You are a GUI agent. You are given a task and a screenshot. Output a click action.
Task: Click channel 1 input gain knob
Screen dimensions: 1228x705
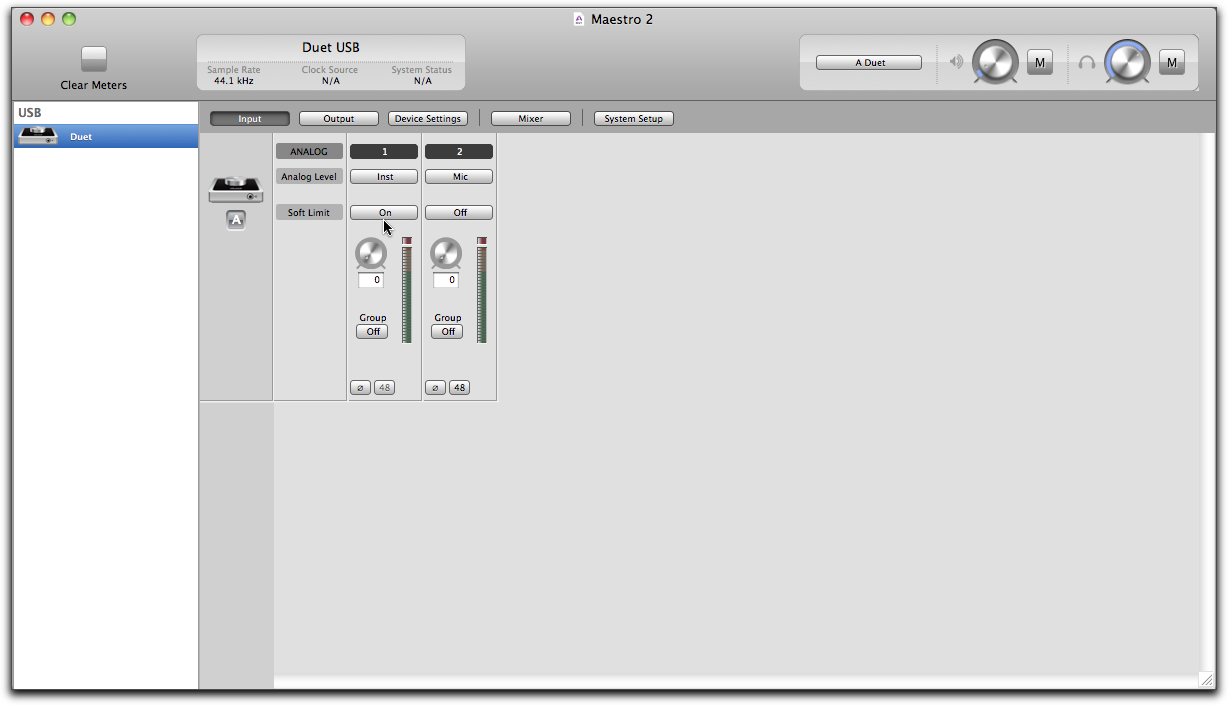371,254
